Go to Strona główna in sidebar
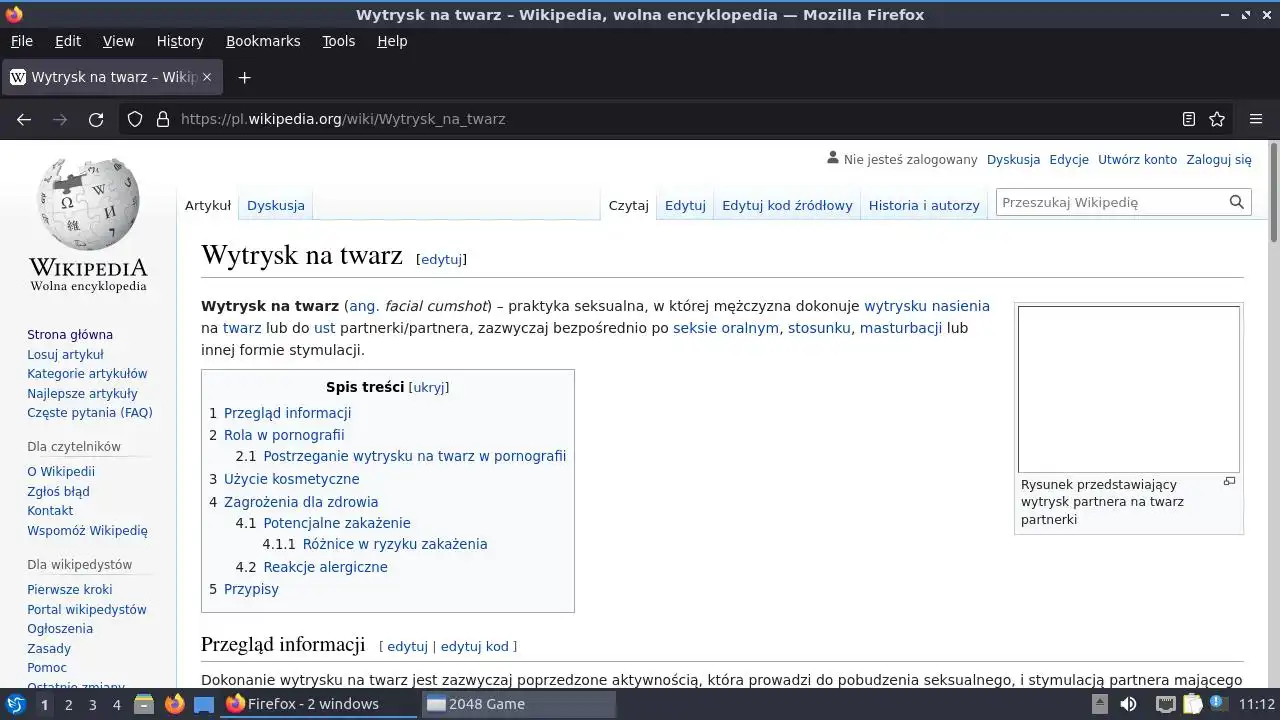The image size is (1280, 720). tap(70, 335)
